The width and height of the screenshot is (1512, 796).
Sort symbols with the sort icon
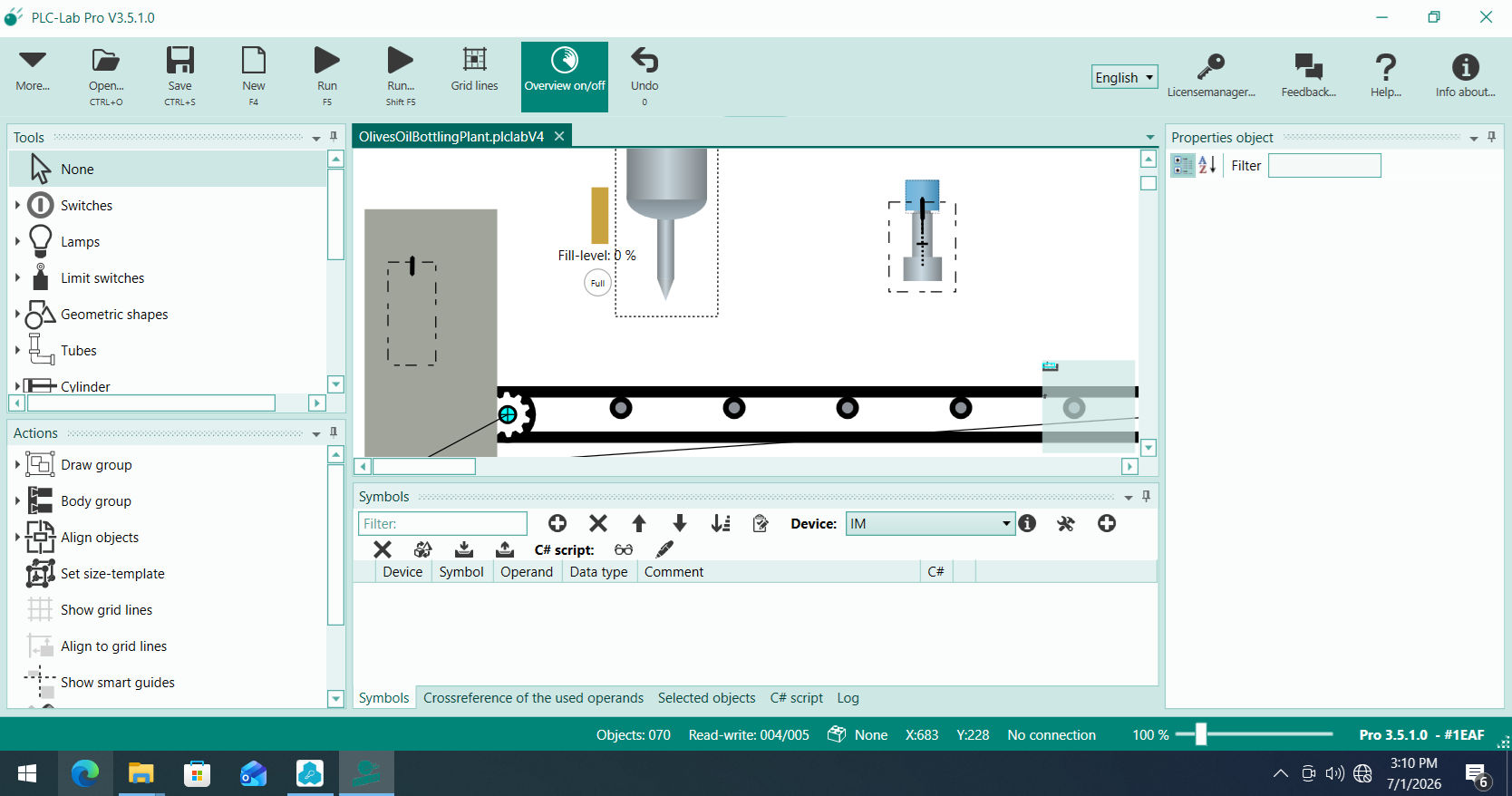721,523
